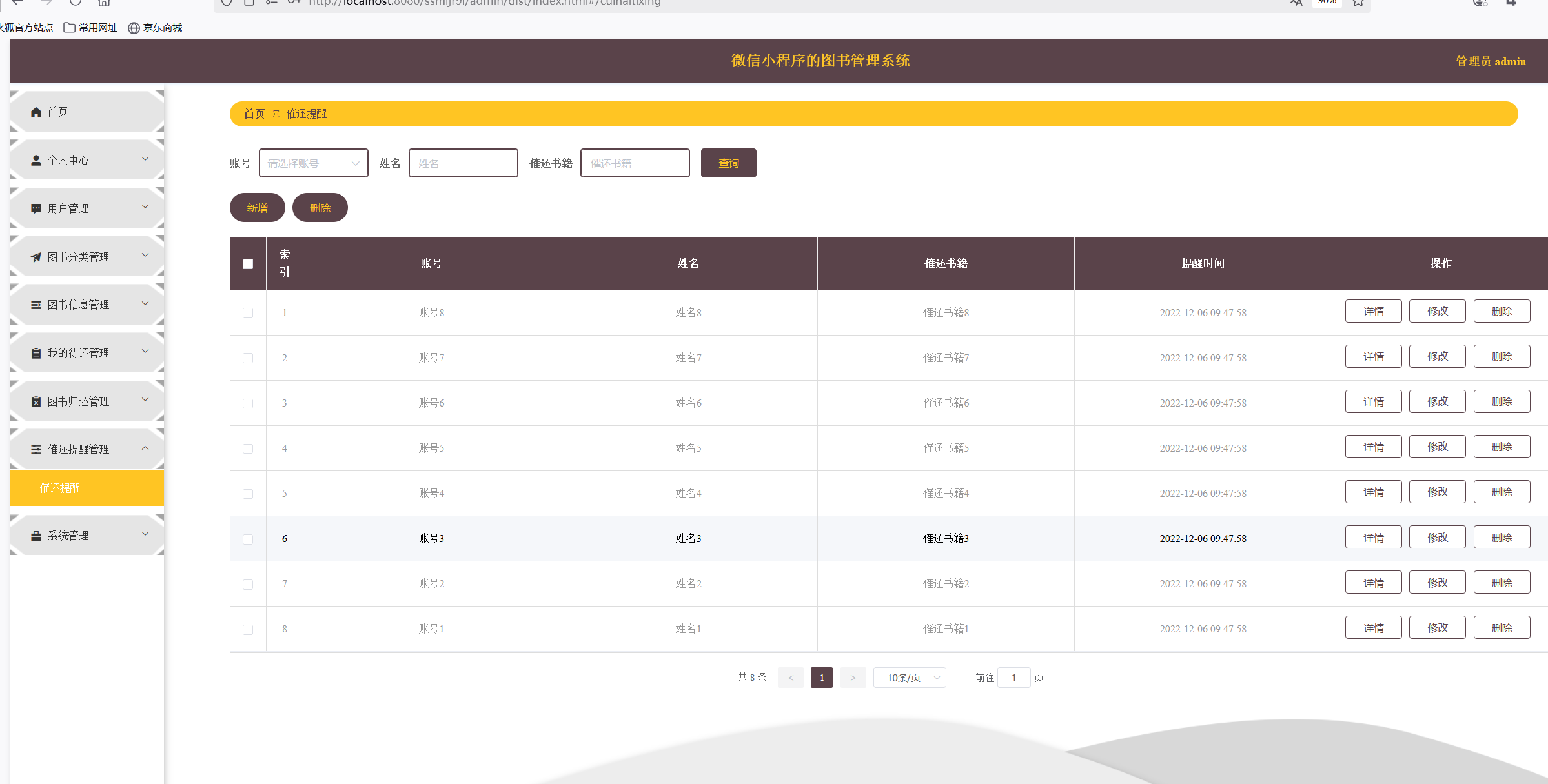The width and height of the screenshot is (1548, 784).
Task: Click the person icon beside 个人中心
Action: (x=36, y=161)
